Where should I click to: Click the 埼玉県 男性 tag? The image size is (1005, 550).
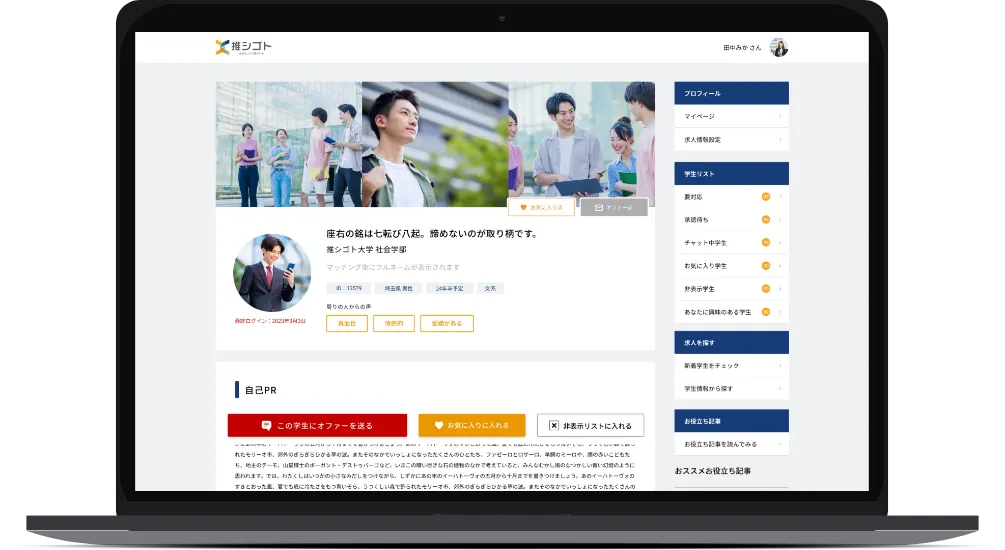tap(399, 288)
